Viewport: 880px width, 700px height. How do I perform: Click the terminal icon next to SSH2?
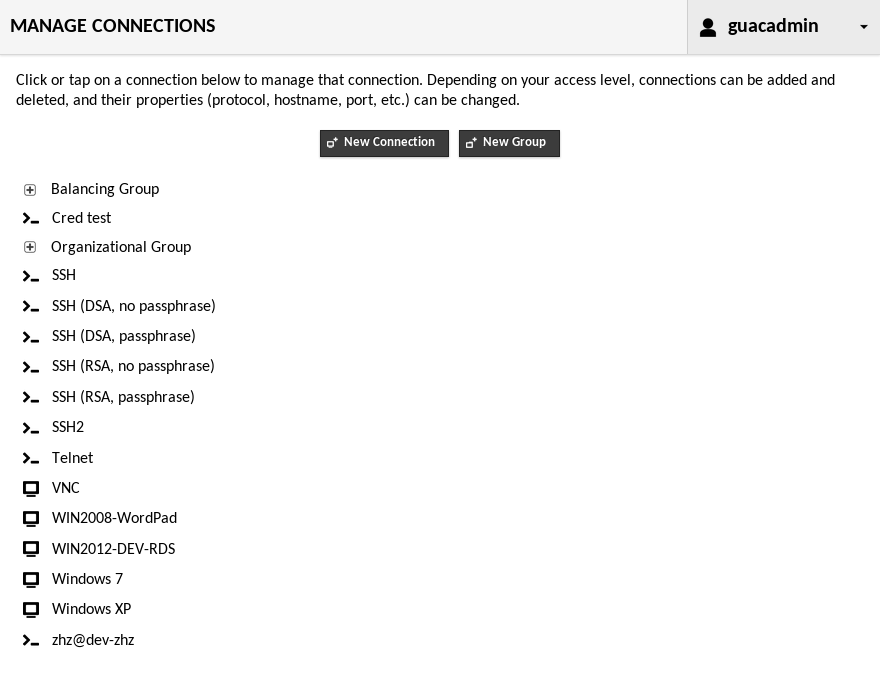pyautogui.click(x=31, y=428)
